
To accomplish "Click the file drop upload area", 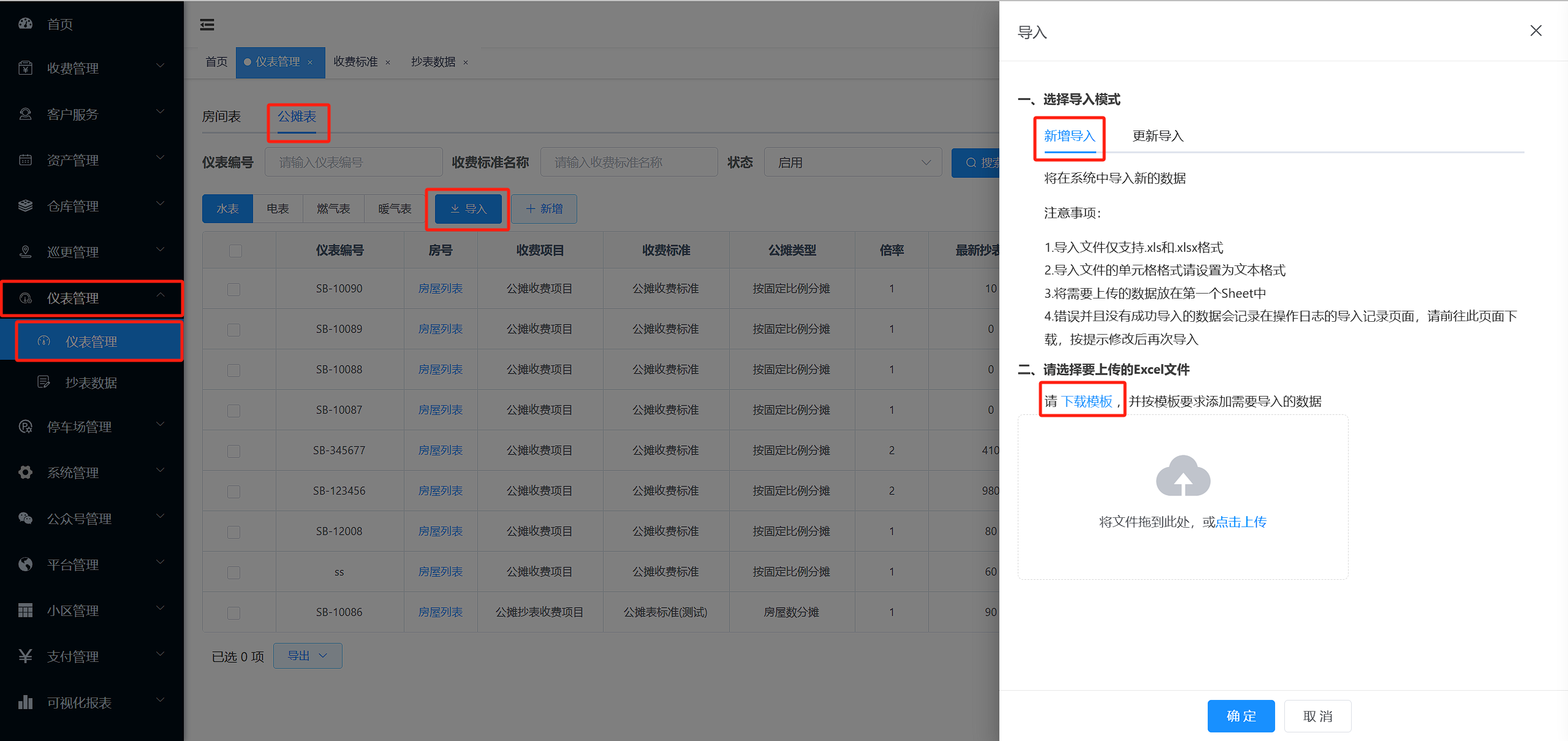I will [1183, 497].
